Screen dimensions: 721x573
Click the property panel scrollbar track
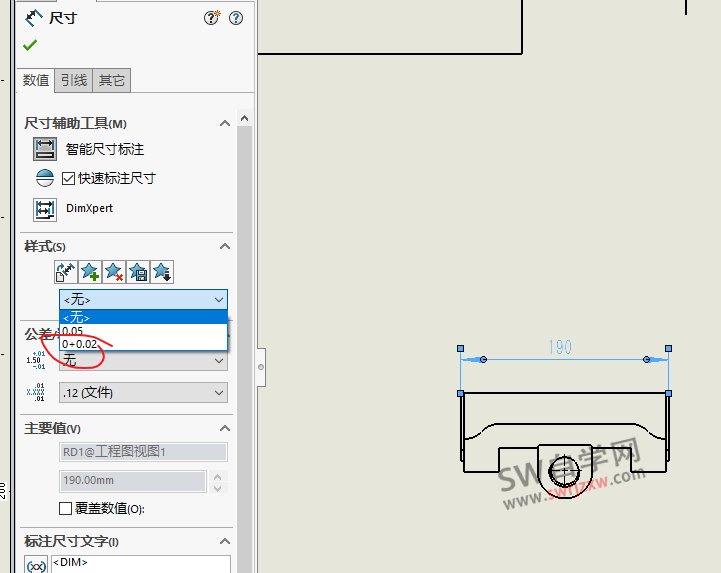[245, 350]
